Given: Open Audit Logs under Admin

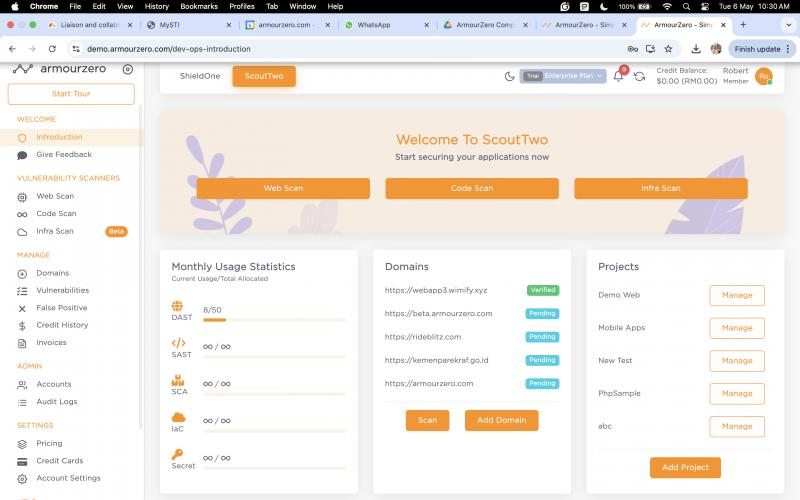Looking at the screenshot, I should coord(57,402).
